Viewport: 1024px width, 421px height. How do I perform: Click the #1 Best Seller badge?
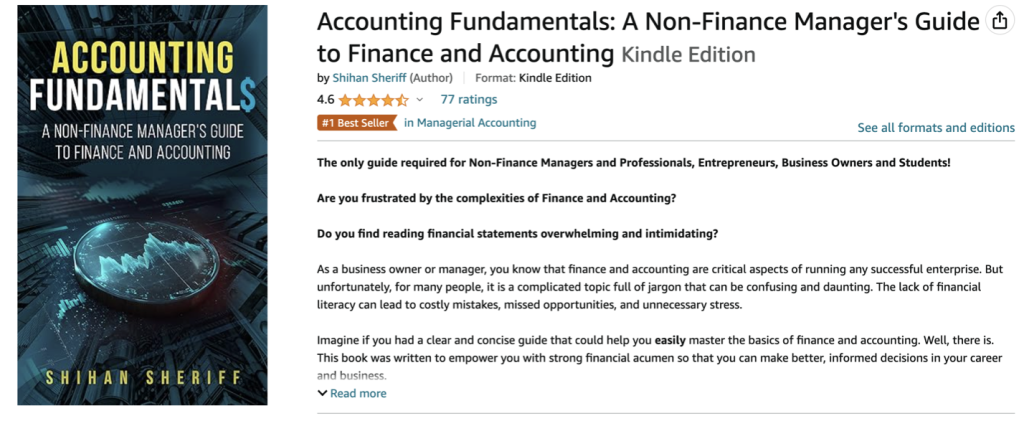(355, 123)
